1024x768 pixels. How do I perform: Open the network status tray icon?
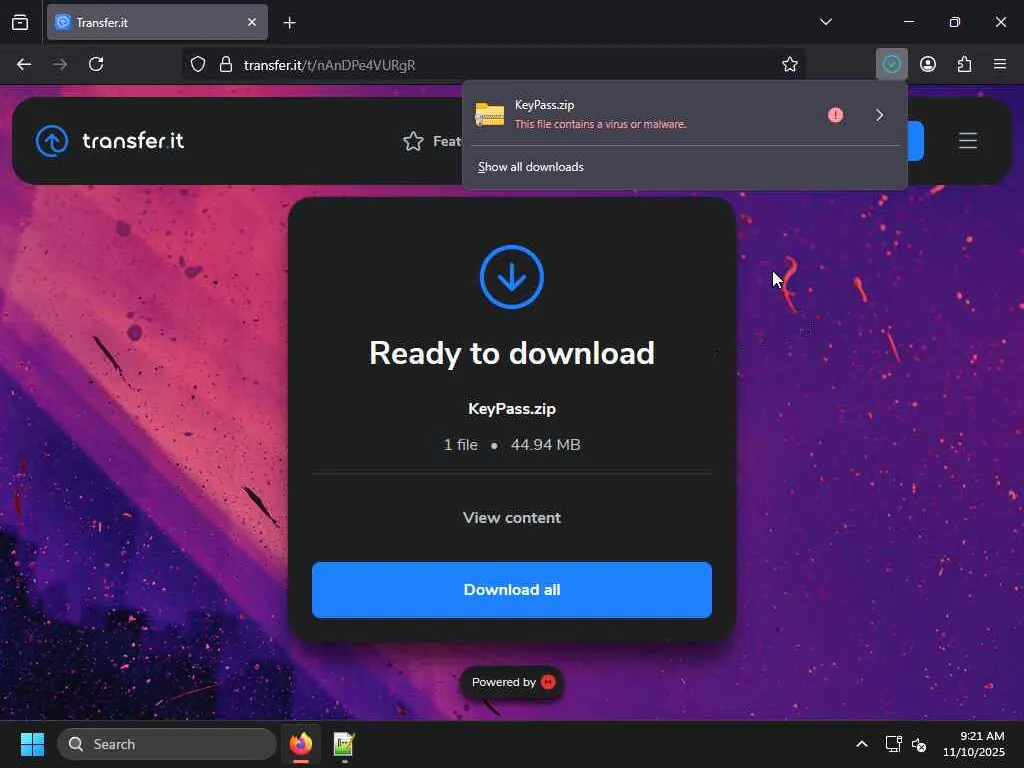click(893, 744)
